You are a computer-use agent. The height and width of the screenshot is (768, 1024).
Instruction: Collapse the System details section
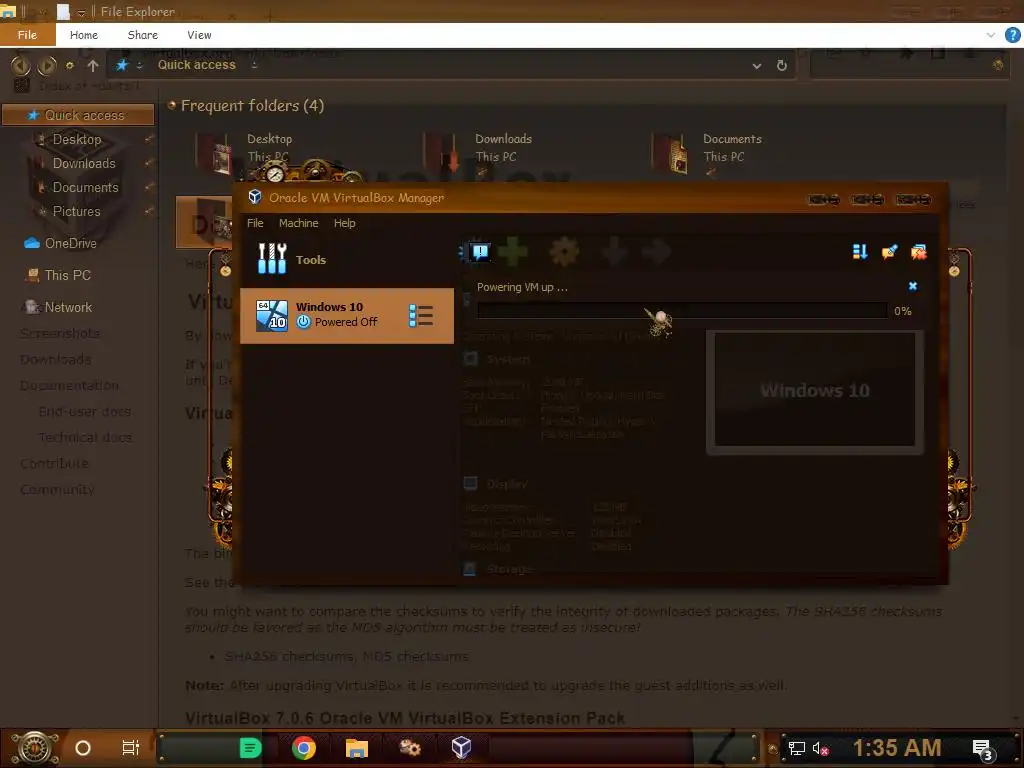[x=470, y=359]
